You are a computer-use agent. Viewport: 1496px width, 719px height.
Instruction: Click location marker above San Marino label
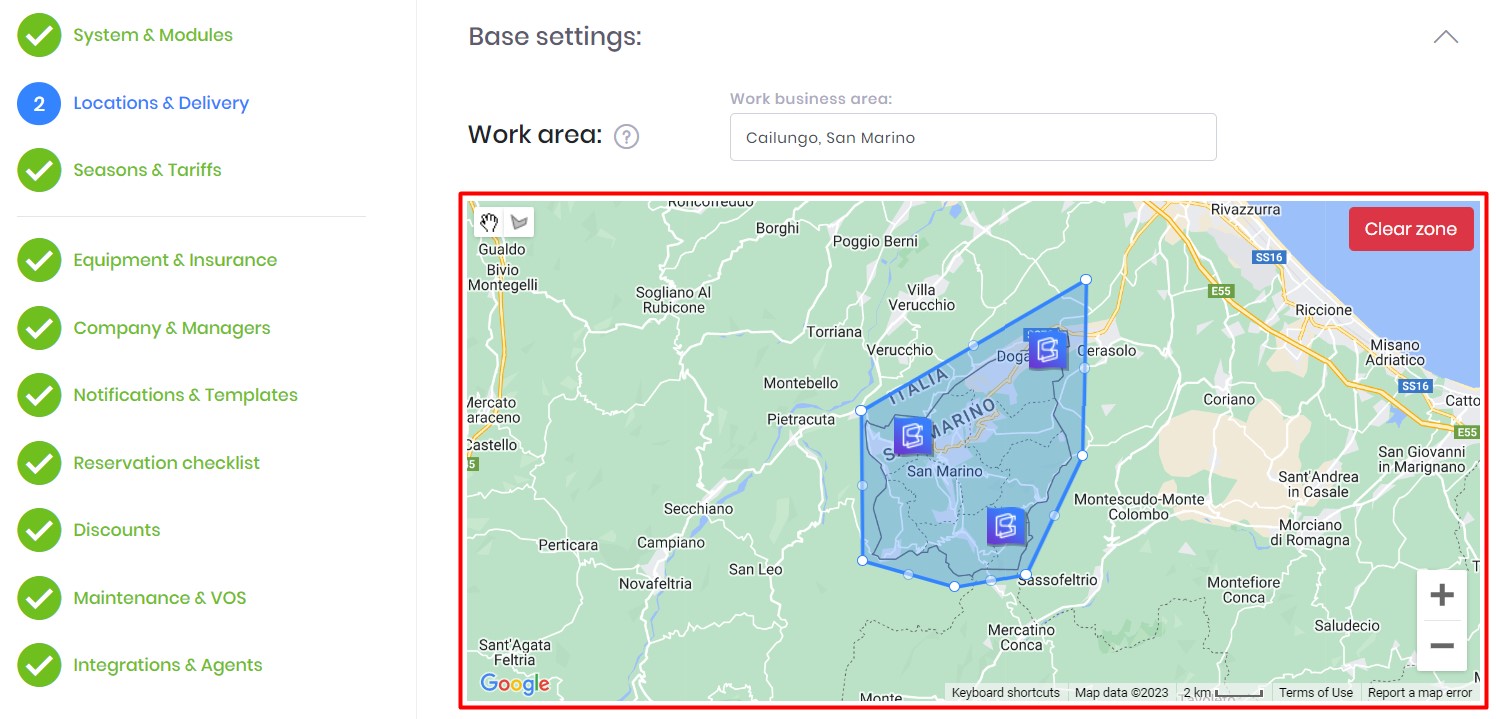coord(912,436)
